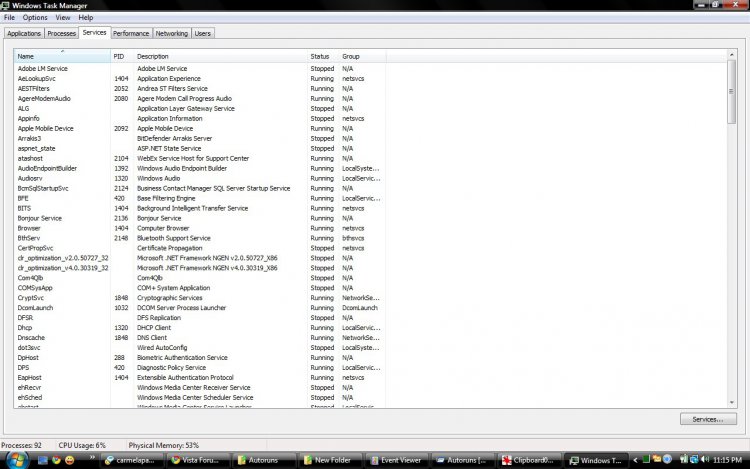This screenshot has width=750, height=469.
Task: Select BcmSqlStartupSvc service
Action: coord(43,188)
